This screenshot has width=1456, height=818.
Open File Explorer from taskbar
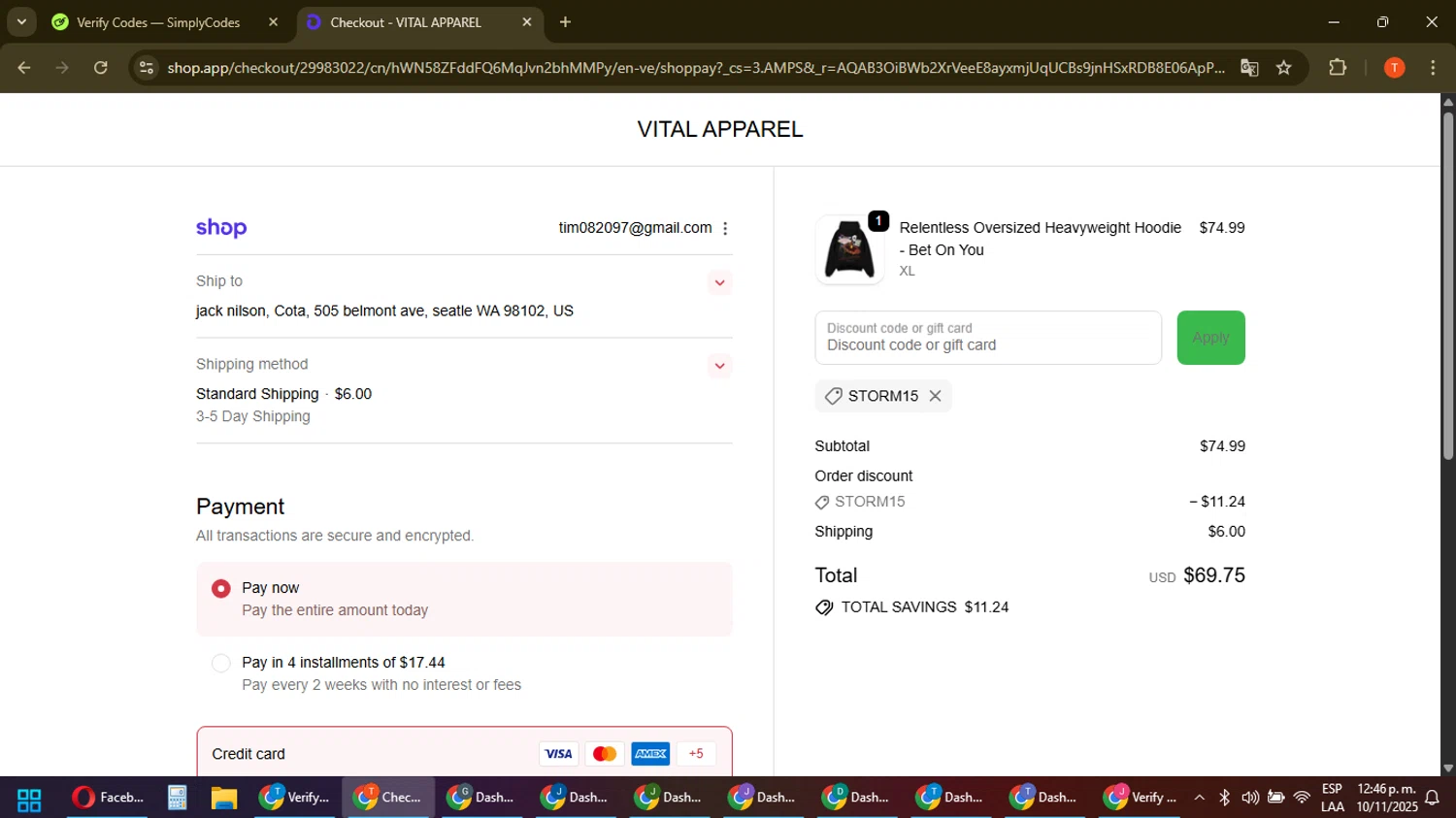tap(224, 798)
